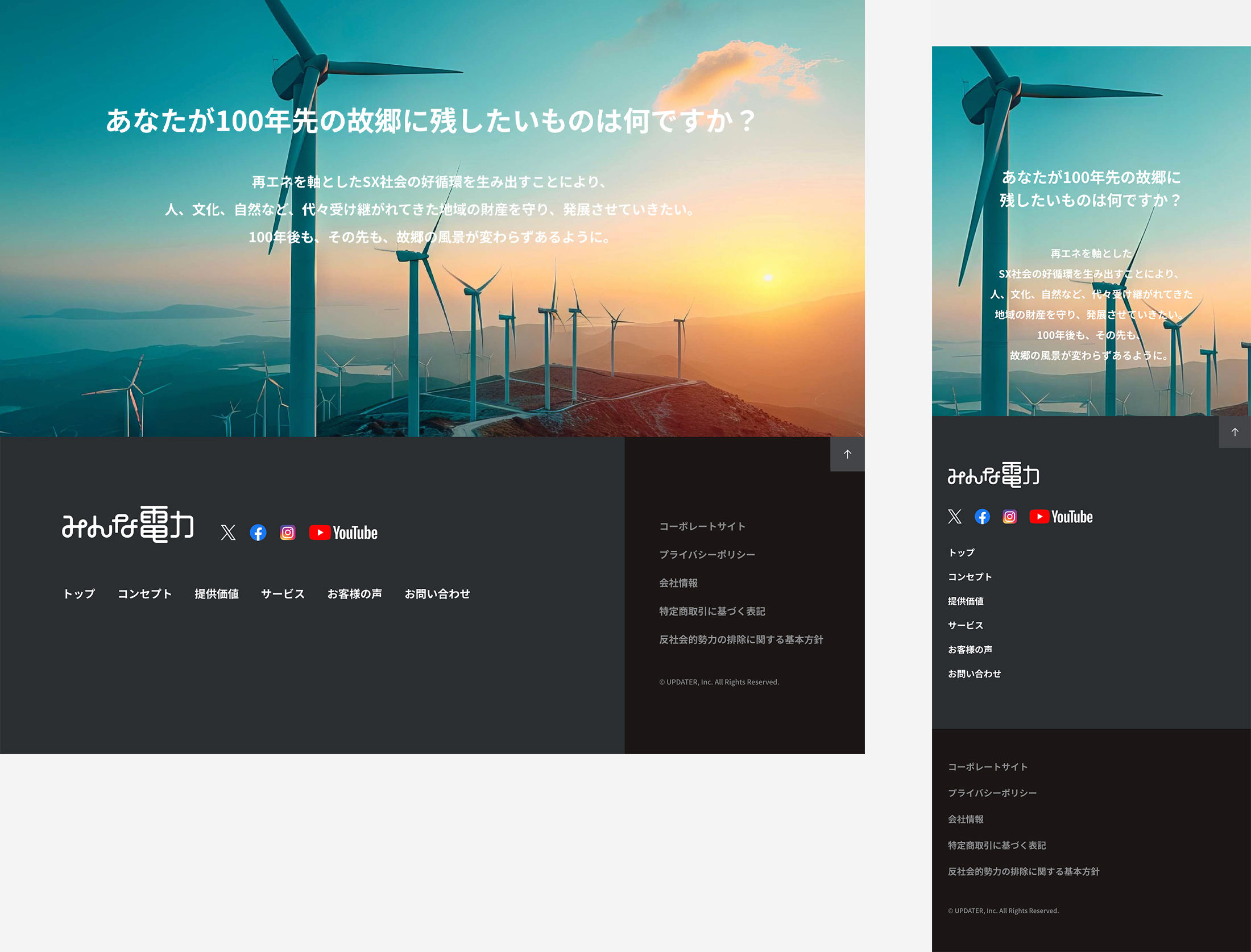Click mobile scroll-to-top arrow button
1251x952 pixels.
1235,432
